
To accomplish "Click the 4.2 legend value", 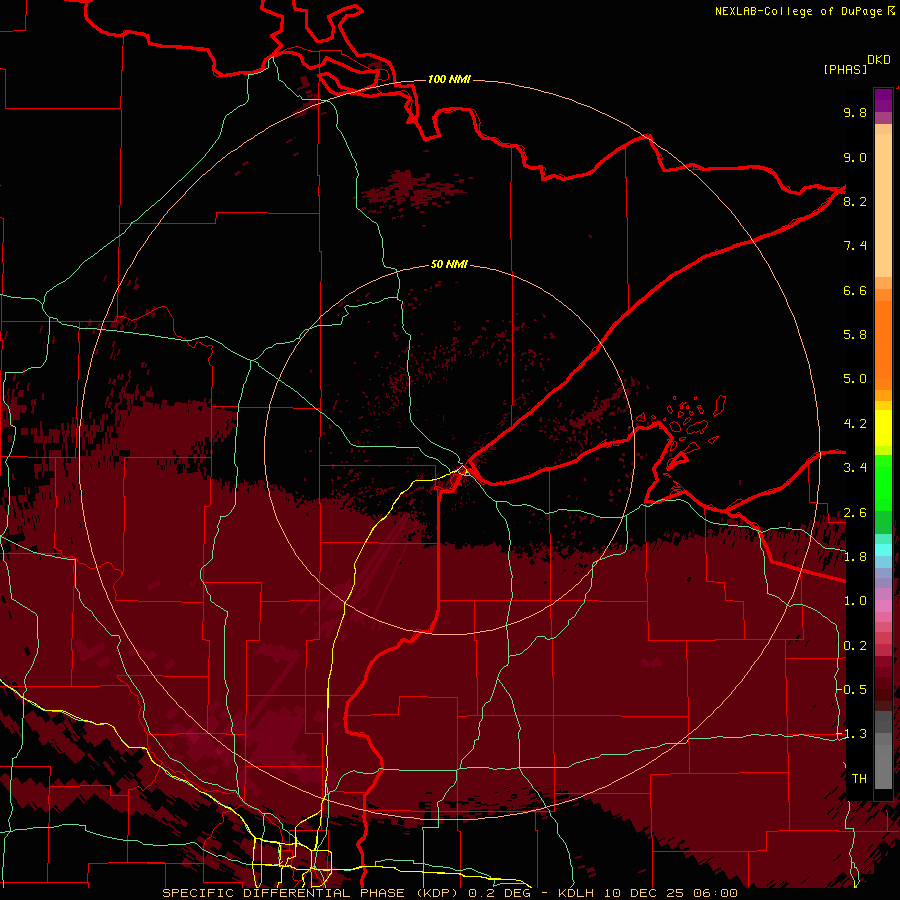I will click(855, 424).
